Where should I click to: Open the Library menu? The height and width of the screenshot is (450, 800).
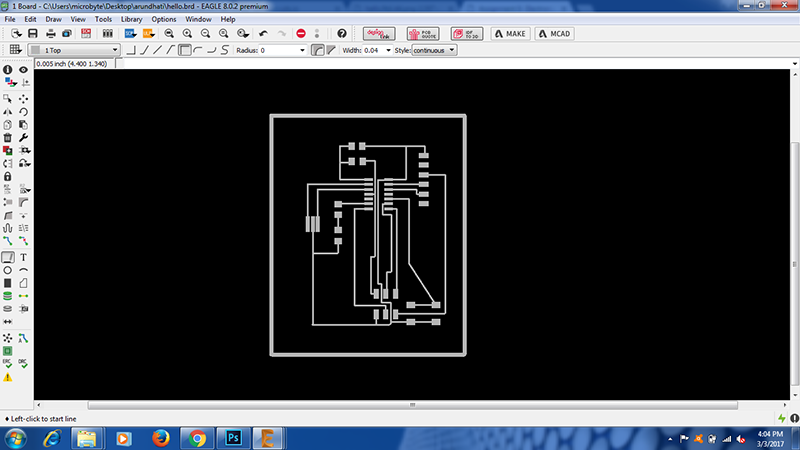tap(131, 19)
